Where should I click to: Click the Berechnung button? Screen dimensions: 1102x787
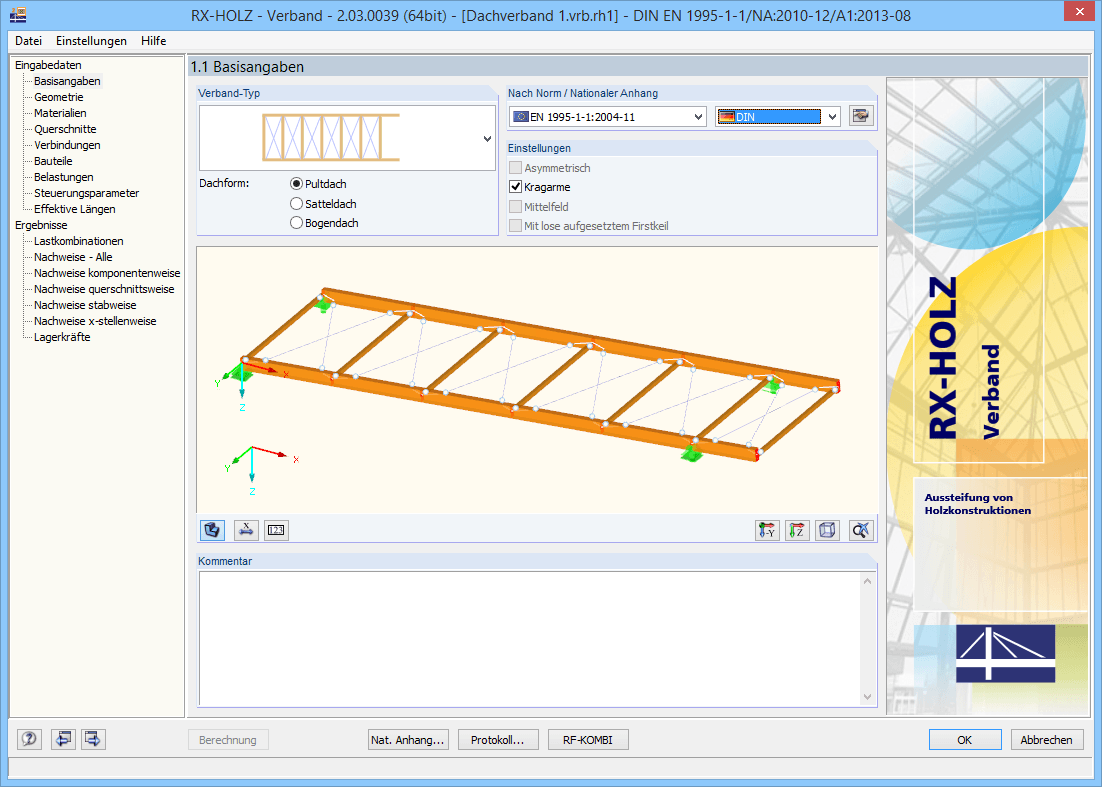tap(228, 739)
